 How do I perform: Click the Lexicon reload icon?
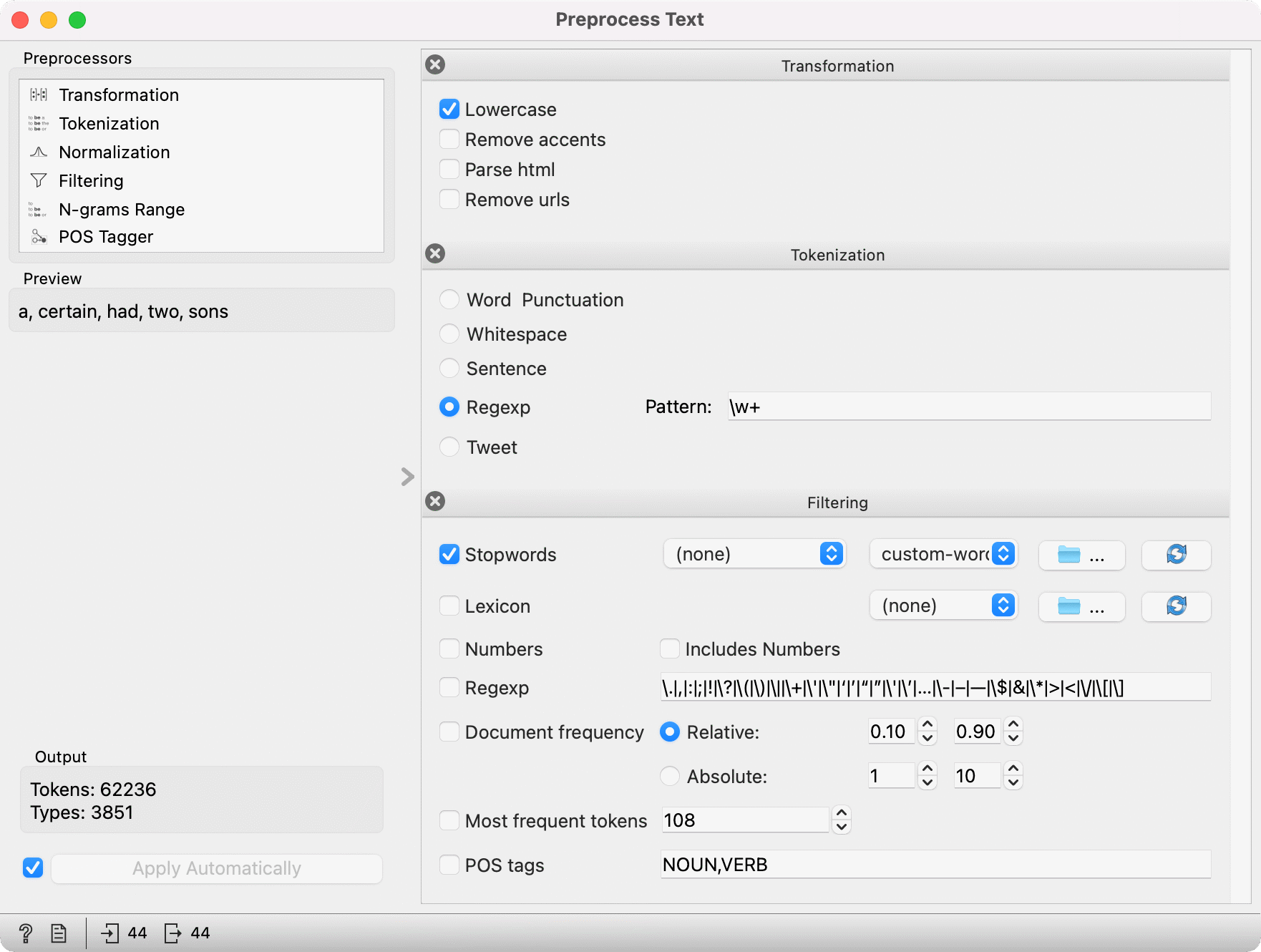pyautogui.click(x=1176, y=606)
